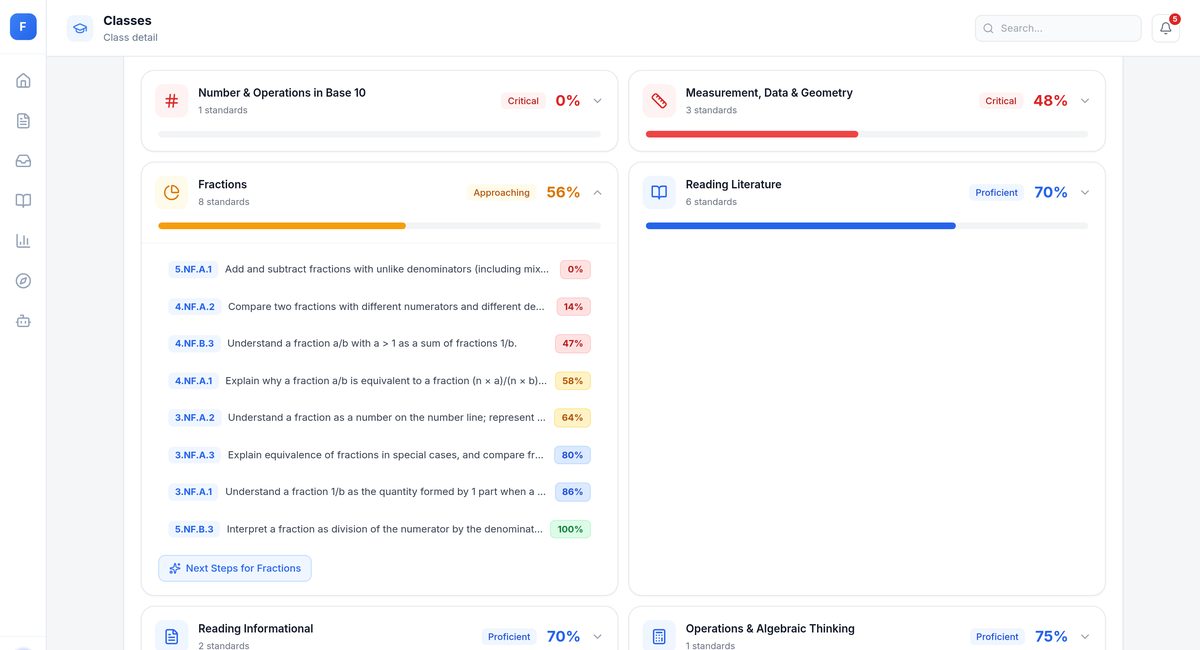Click the 86% score badge

(x=573, y=491)
